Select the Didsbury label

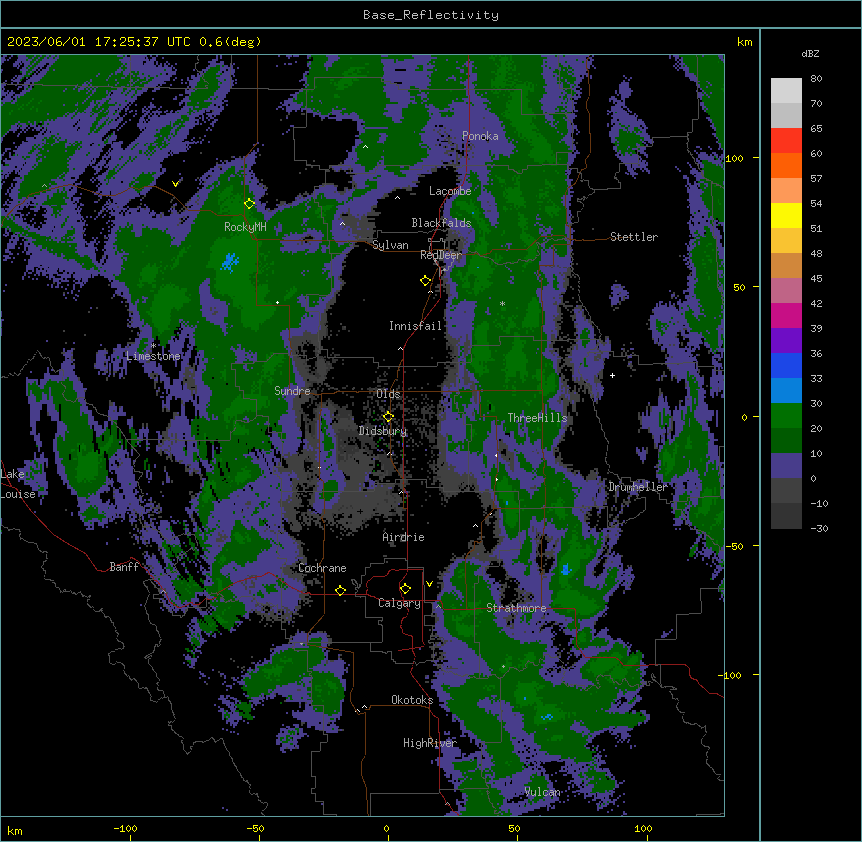pos(383,431)
